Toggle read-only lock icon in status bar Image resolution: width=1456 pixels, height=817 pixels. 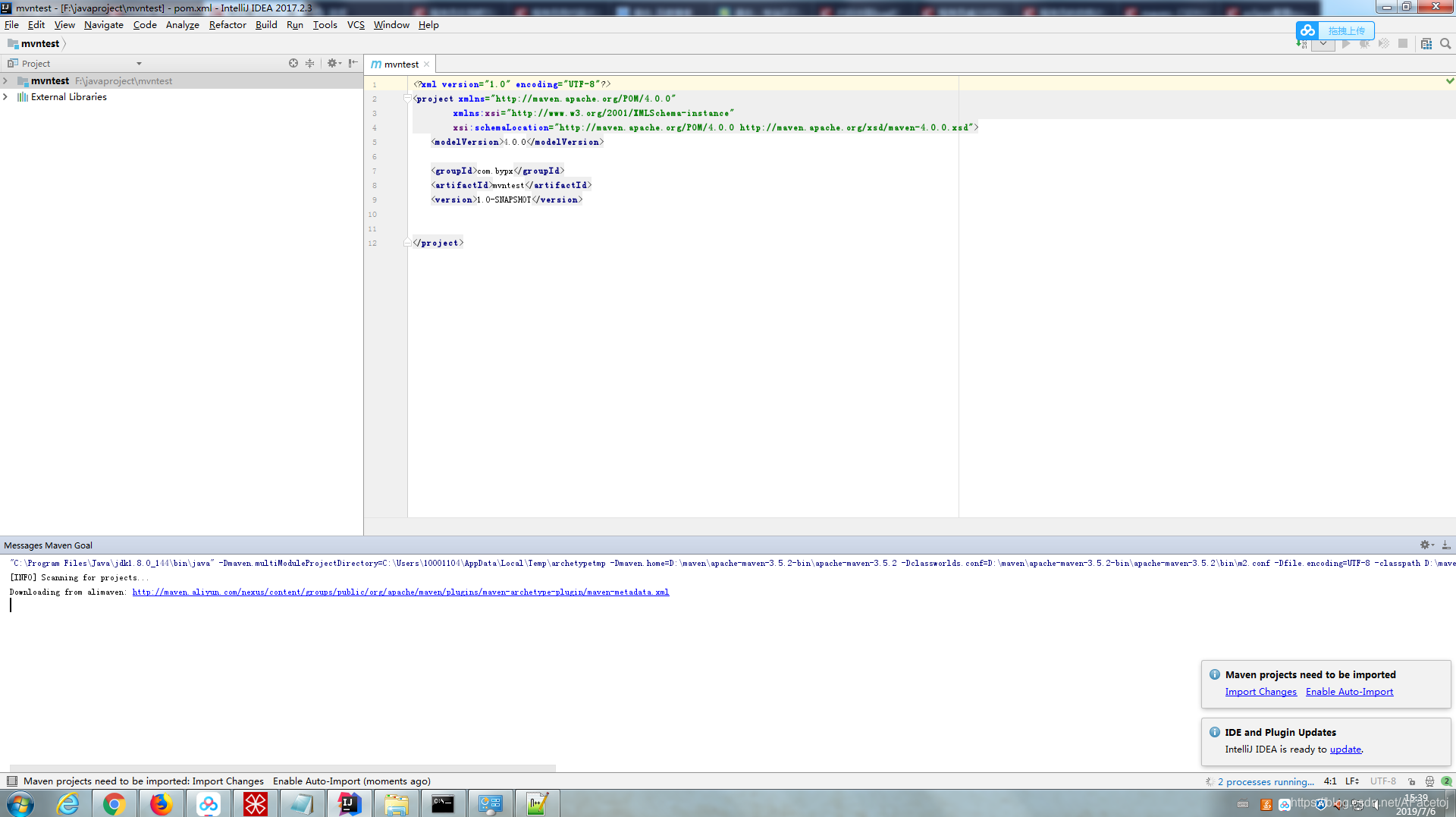pyautogui.click(x=1412, y=781)
